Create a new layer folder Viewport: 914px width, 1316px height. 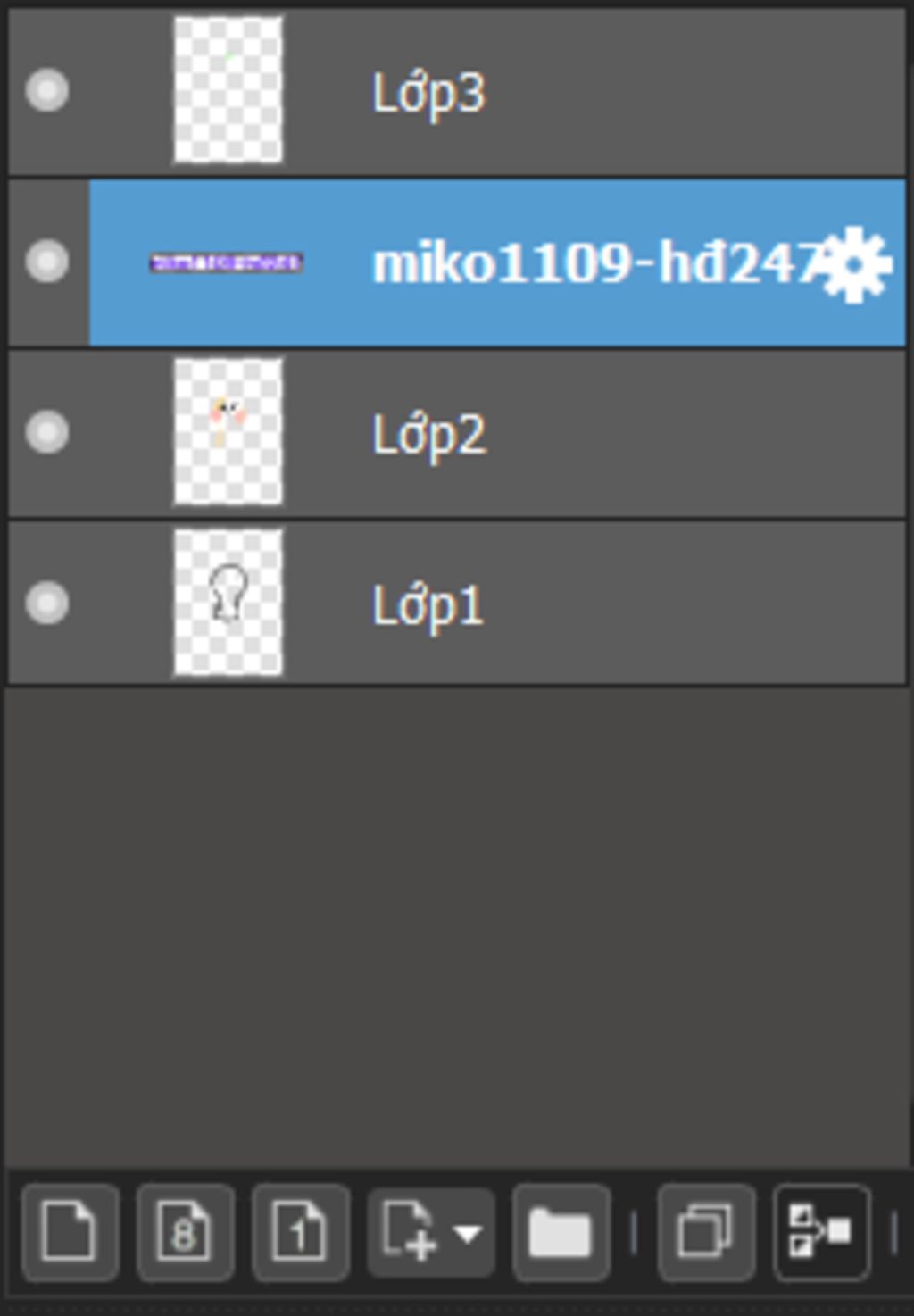click(x=561, y=1233)
